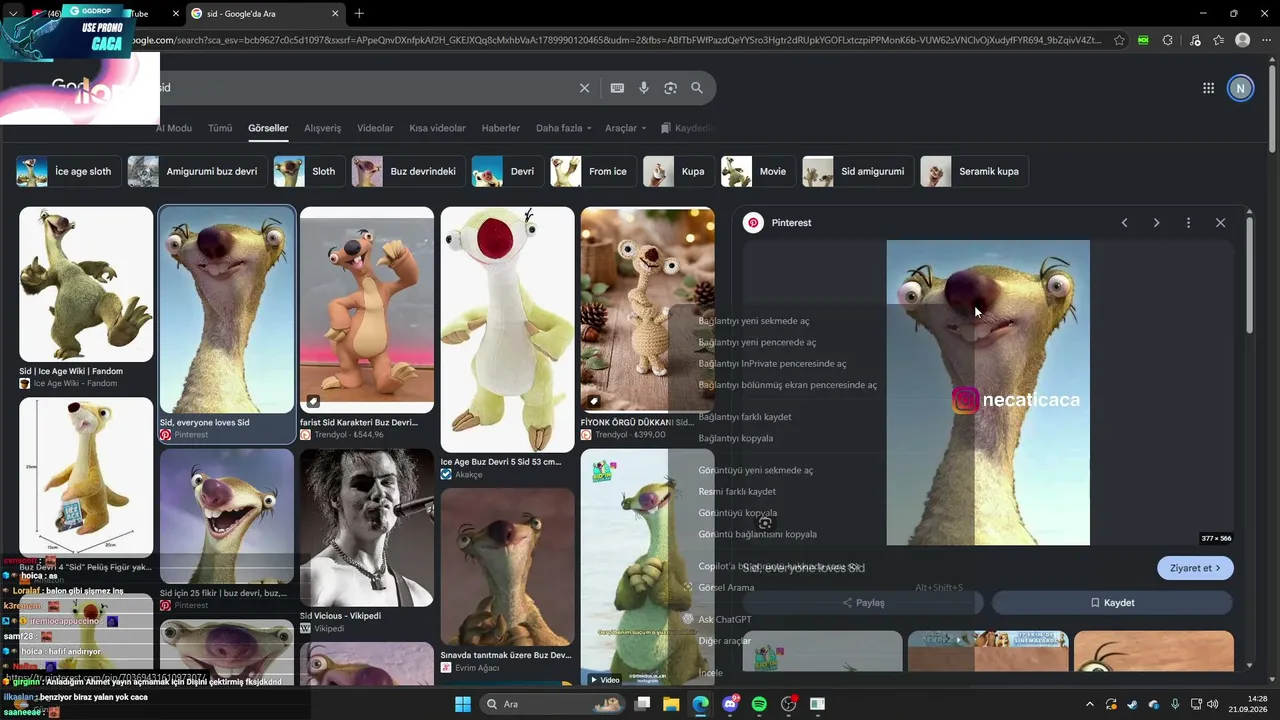
Task: Choose Bağlantıyı kopyala from the context menu
Action: tap(736, 438)
